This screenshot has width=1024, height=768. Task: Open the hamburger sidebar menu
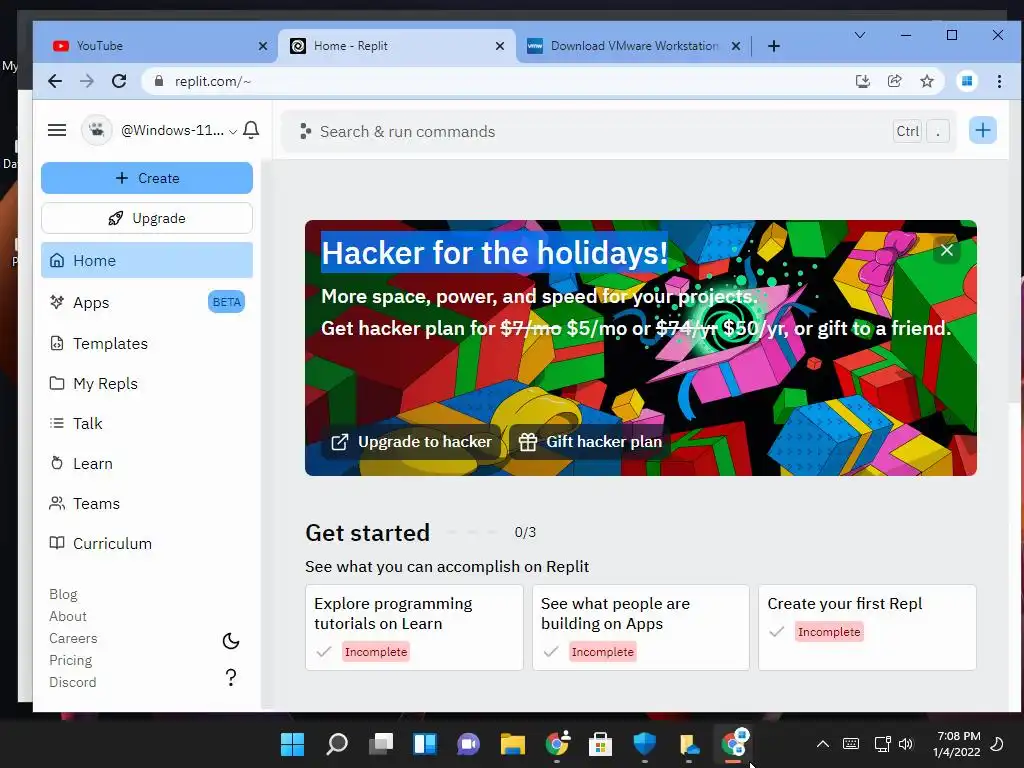pos(57,130)
